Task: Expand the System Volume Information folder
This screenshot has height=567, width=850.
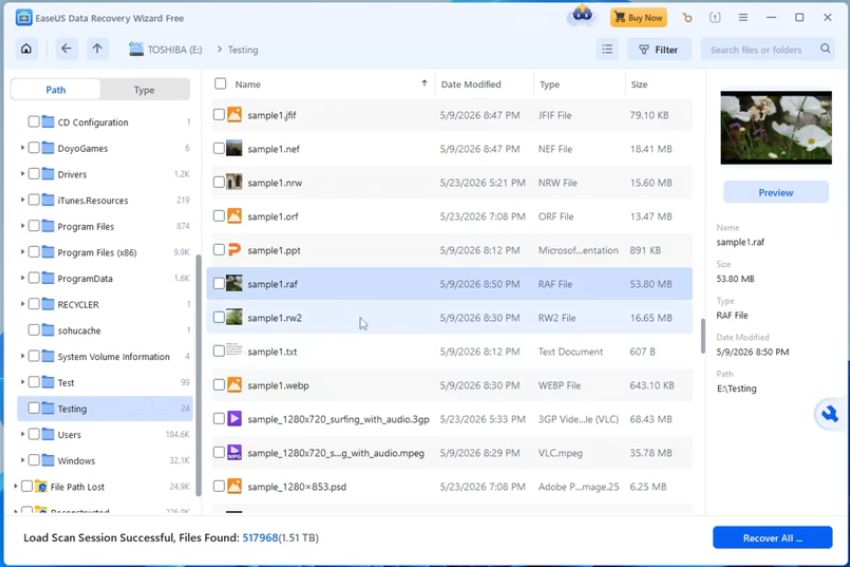Action: [x=22, y=356]
